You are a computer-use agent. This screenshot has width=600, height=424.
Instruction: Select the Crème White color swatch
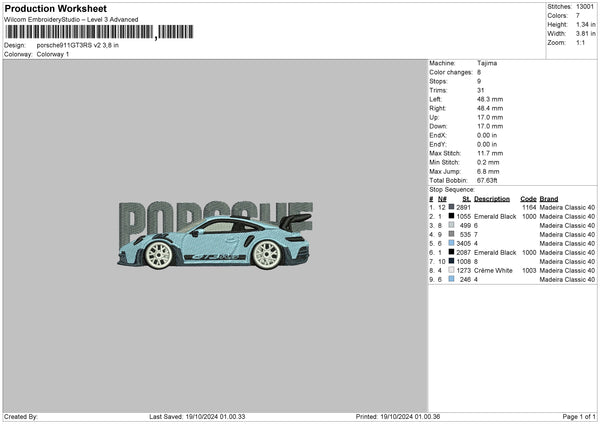point(452,270)
